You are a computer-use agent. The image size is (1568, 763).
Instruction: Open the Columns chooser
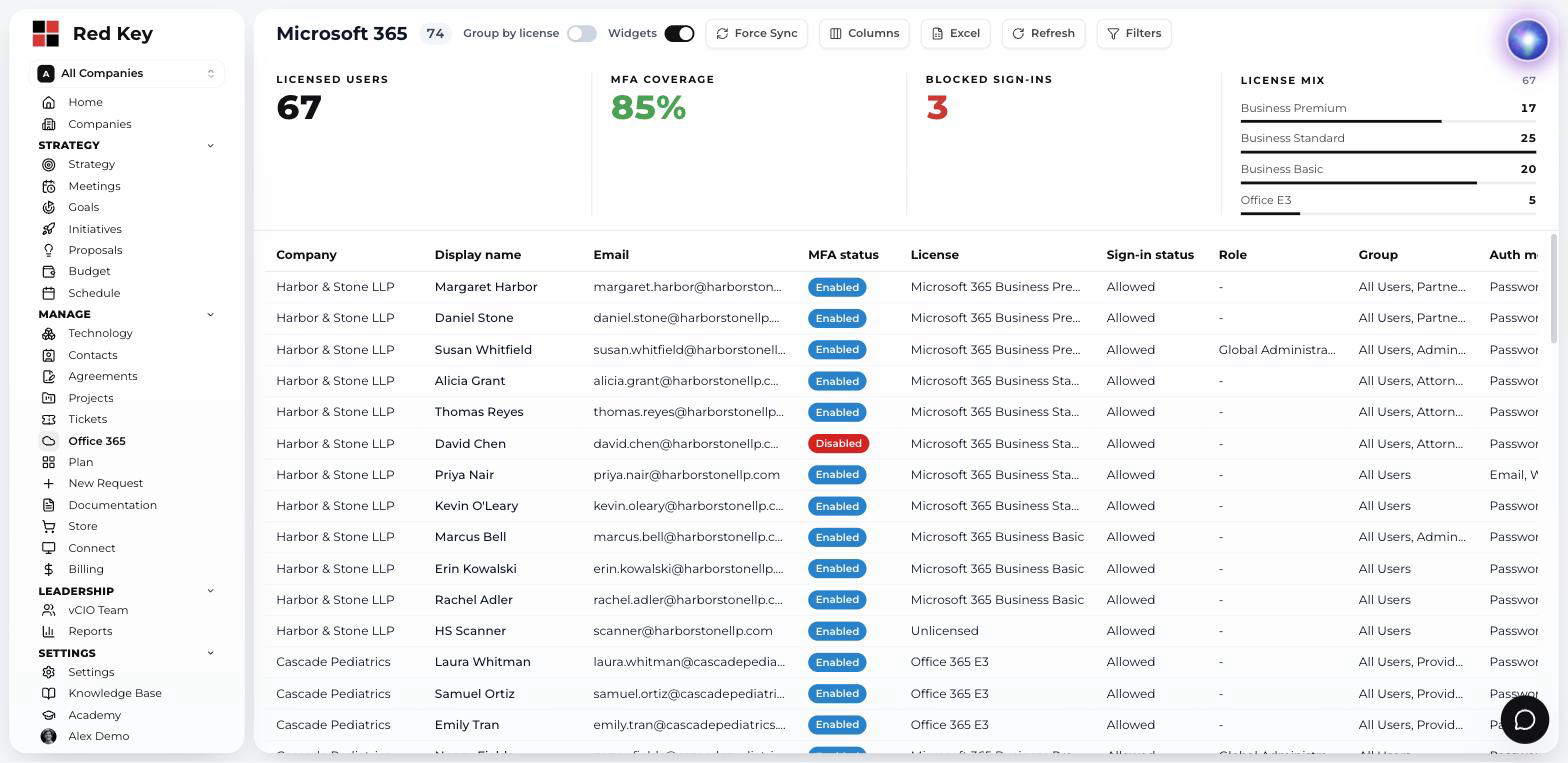click(x=864, y=33)
